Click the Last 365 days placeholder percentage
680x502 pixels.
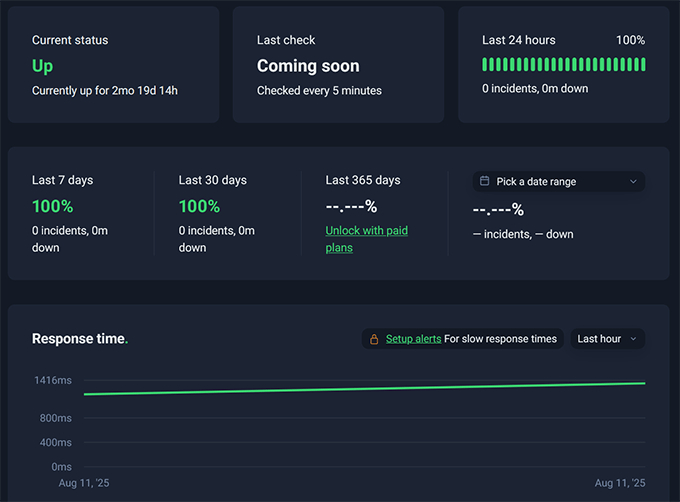click(x=351, y=206)
